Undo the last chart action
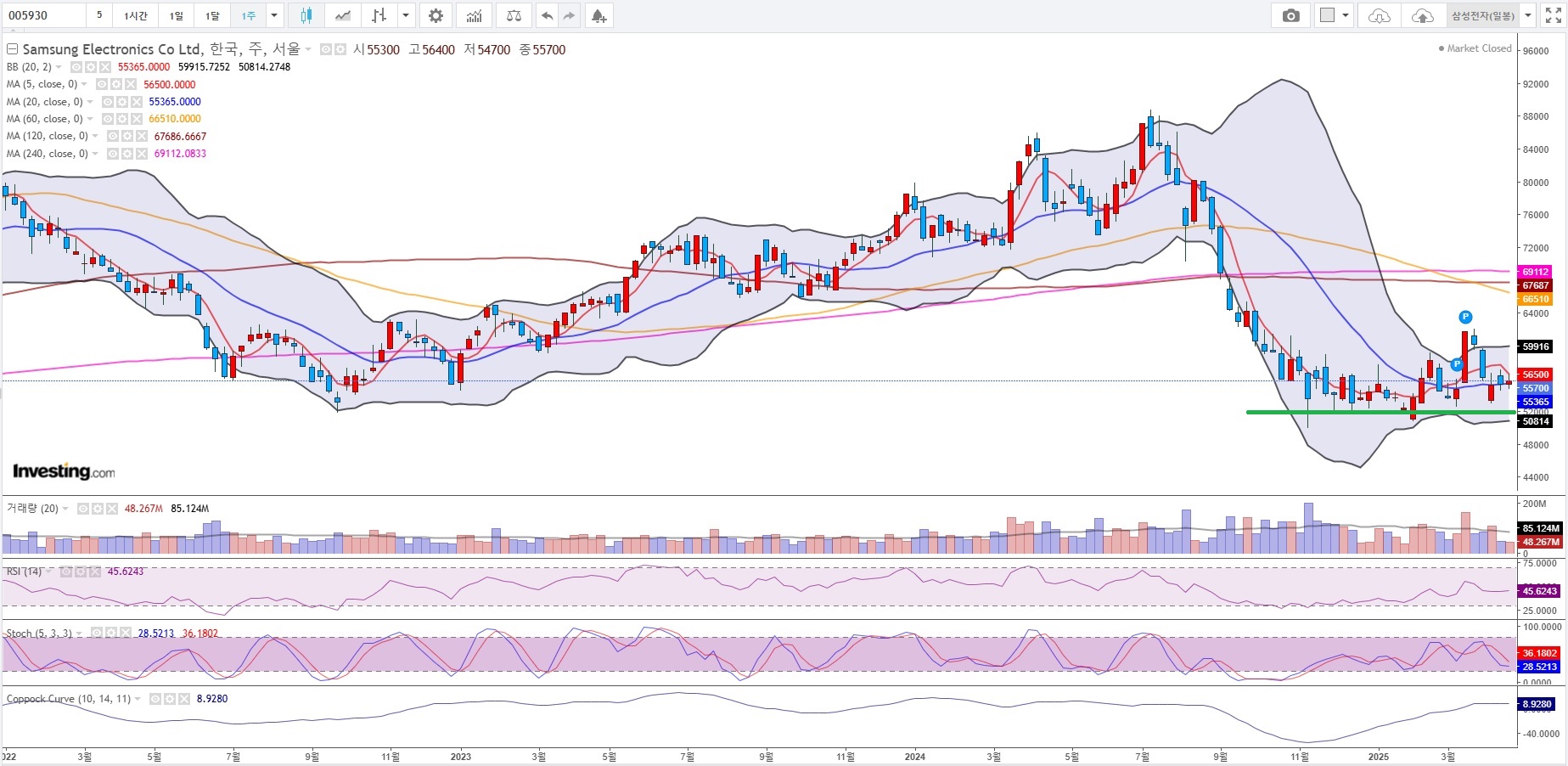This screenshot has width=1568, height=766. pos(547,15)
